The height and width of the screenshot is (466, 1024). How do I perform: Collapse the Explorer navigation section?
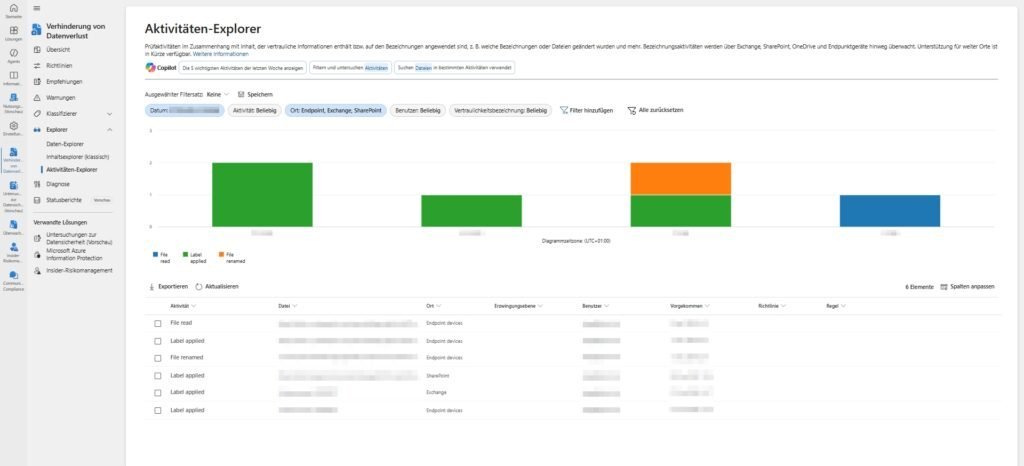click(109, 129)
